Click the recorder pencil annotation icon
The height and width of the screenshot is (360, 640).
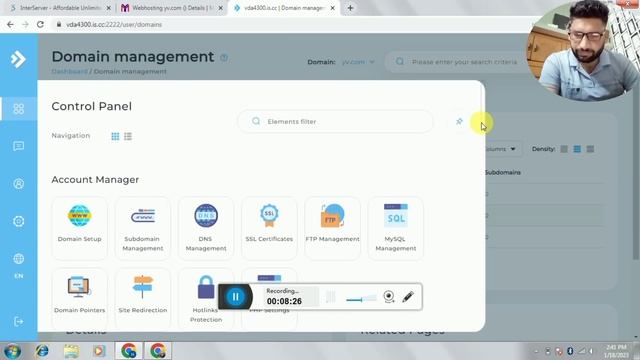[408, 296]
